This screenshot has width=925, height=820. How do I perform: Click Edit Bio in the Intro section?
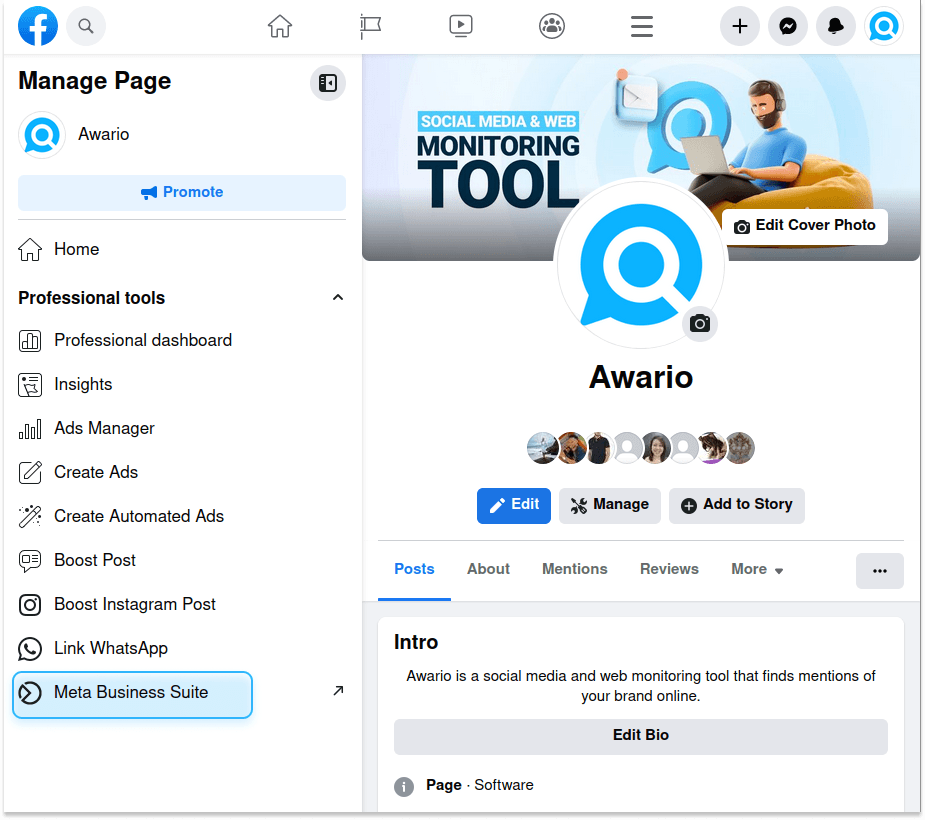pos(640,737)
